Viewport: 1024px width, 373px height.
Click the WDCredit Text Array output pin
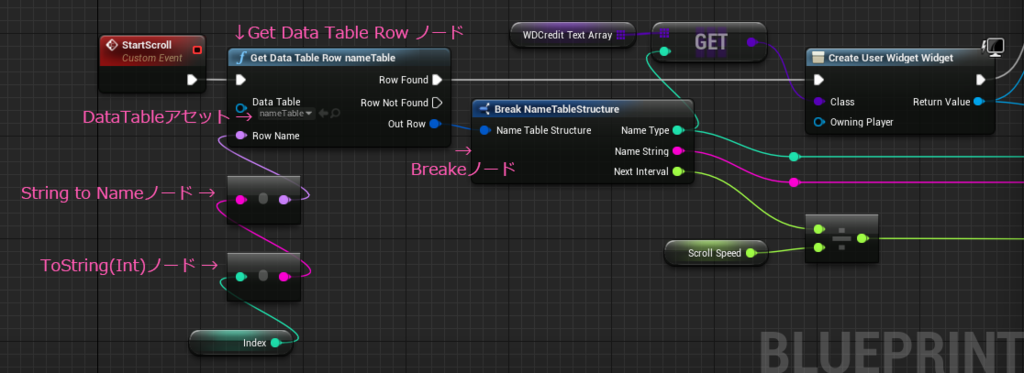pyautogui.click(x=621, y=35)
